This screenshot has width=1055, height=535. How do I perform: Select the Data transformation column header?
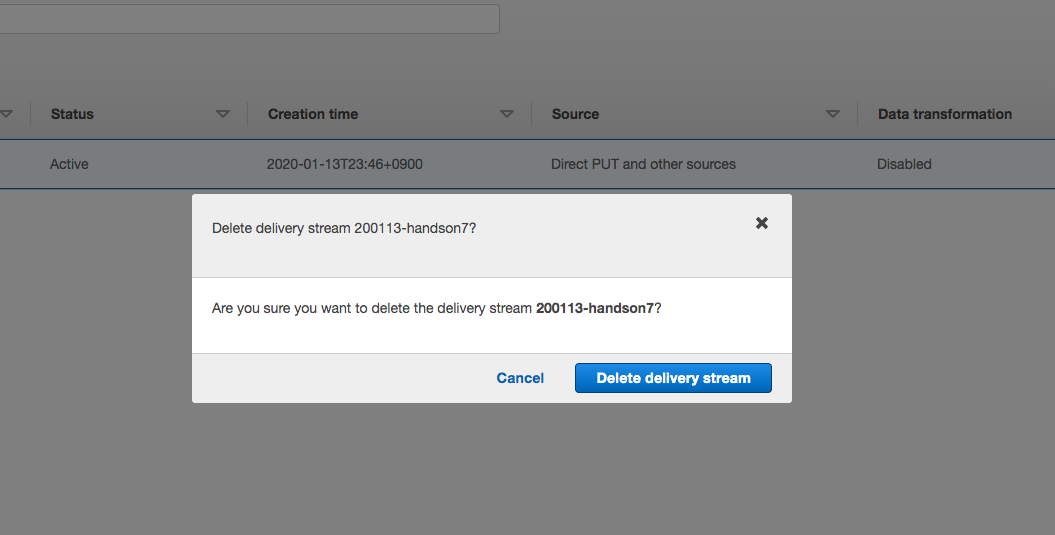click(x=945, y=114)
